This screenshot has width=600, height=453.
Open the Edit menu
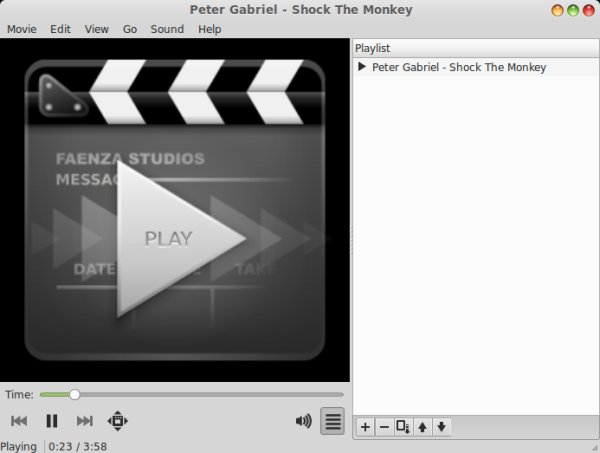point(60,29)
